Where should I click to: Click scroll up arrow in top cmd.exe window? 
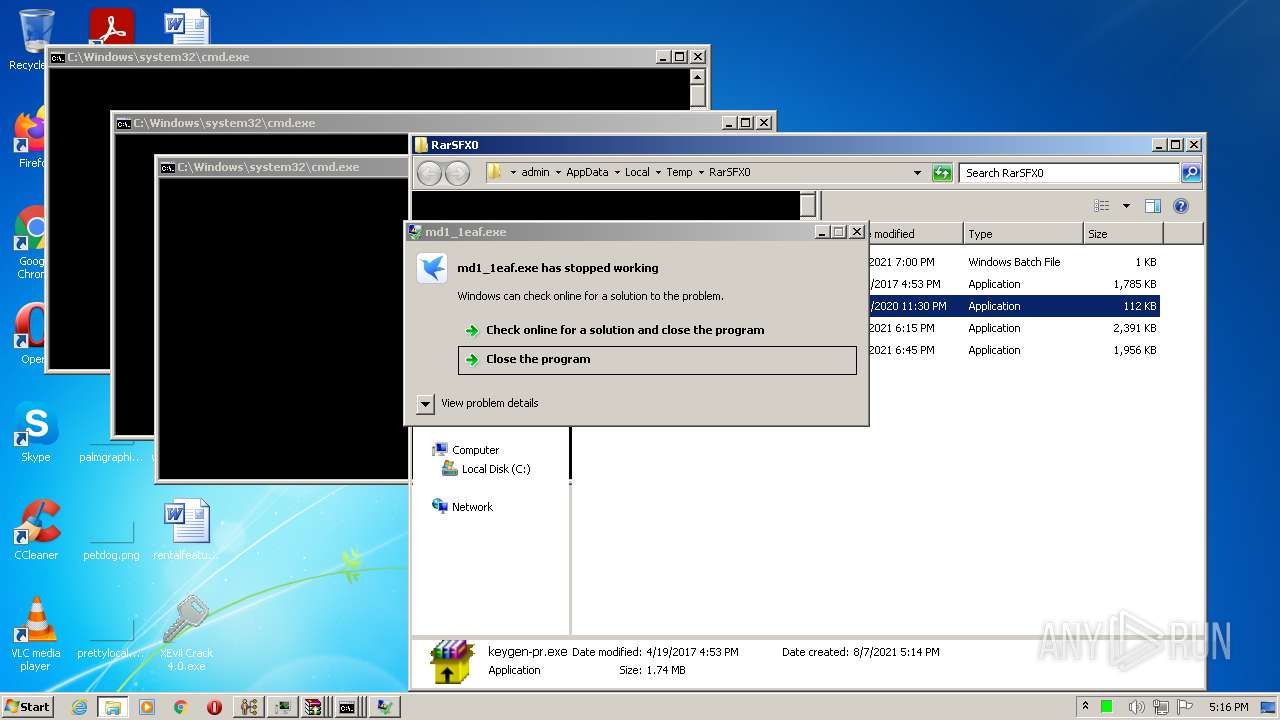(x=698, y=77)
